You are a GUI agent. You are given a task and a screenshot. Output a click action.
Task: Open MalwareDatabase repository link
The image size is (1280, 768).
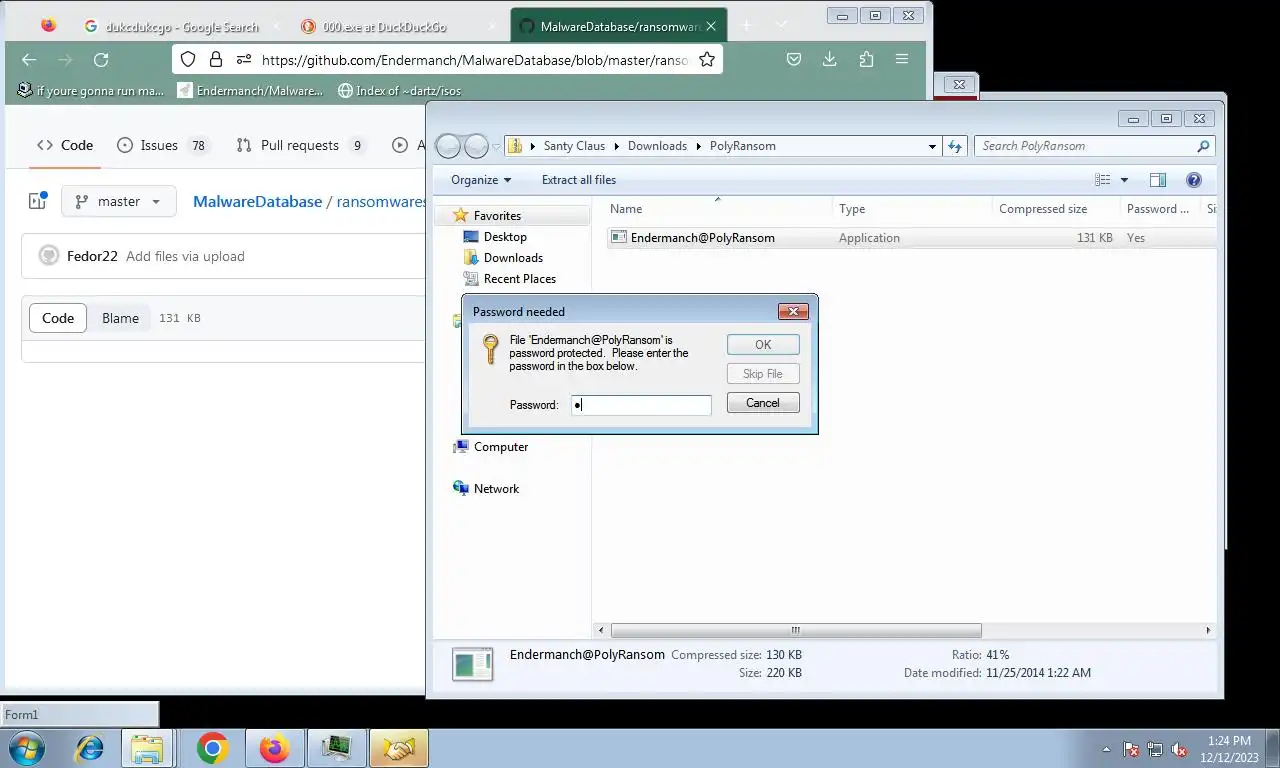pyautogui.click(x=257, y=201)
